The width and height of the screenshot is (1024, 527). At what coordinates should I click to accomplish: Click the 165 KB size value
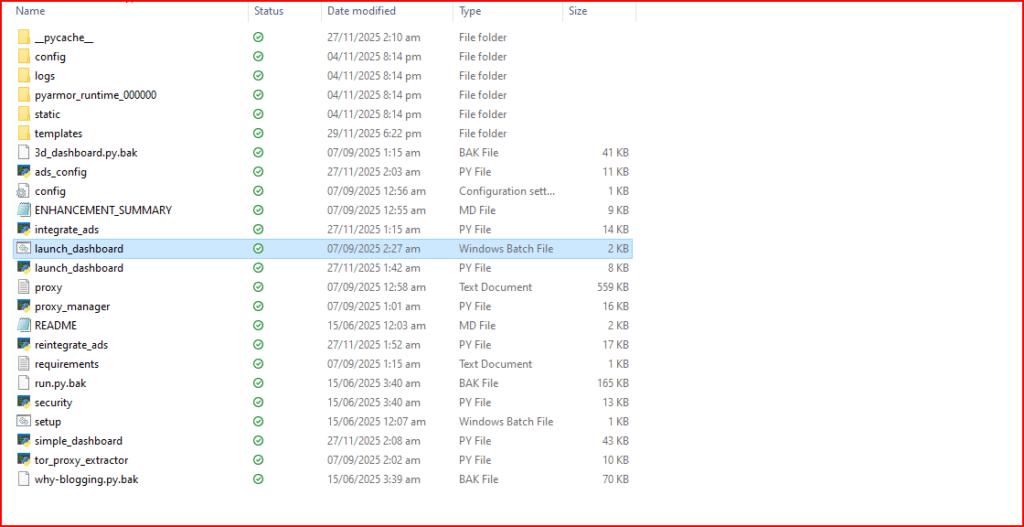coord(612,383)
